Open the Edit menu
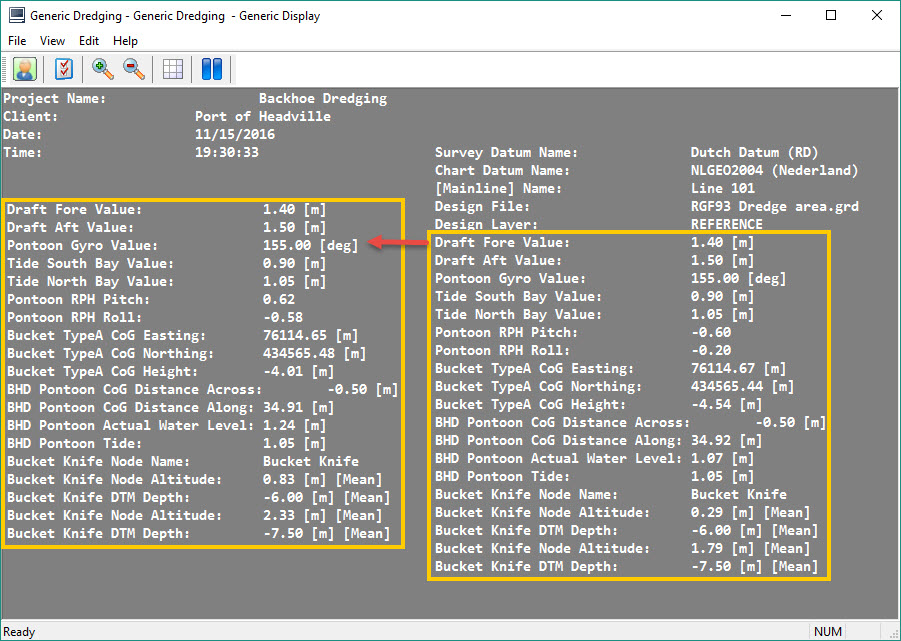901x641 pixels. (x=89, y=41)
